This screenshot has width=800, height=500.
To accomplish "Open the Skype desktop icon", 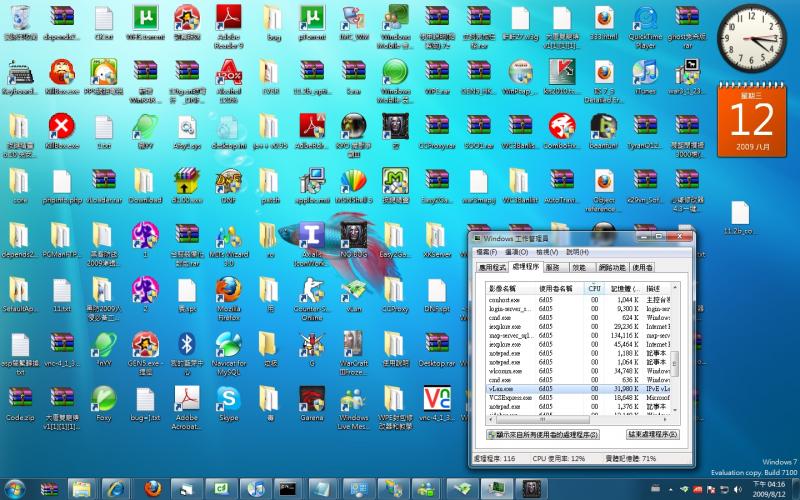I will [x=228, y=400].
